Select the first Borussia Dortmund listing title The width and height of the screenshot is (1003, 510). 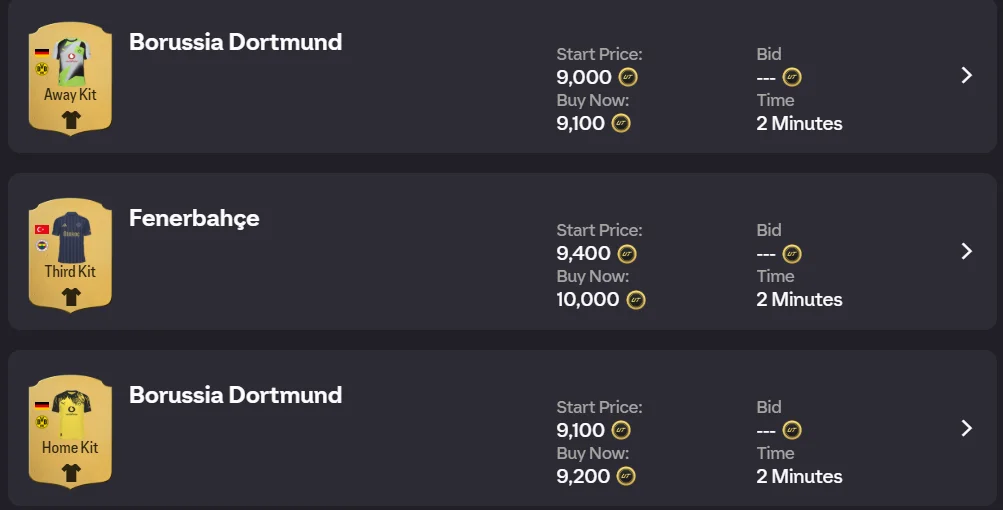click(x=235, y=42)
